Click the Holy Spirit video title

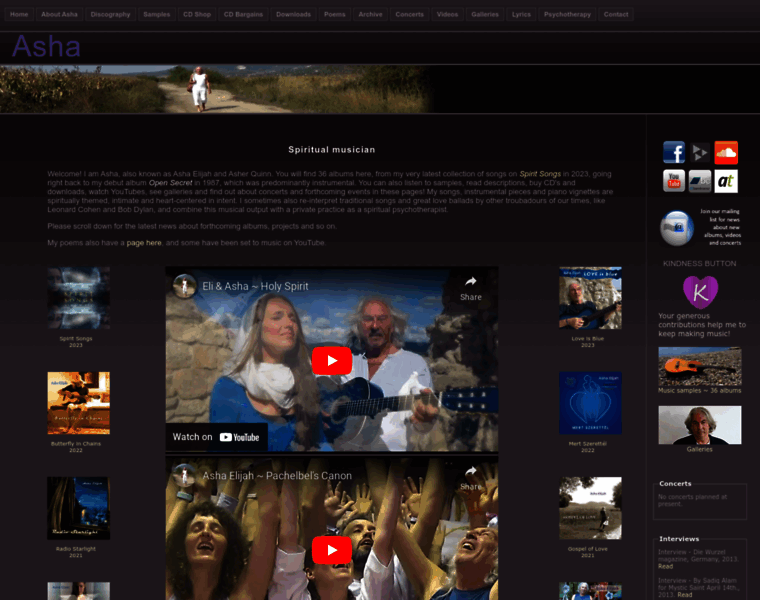point(255,286)
